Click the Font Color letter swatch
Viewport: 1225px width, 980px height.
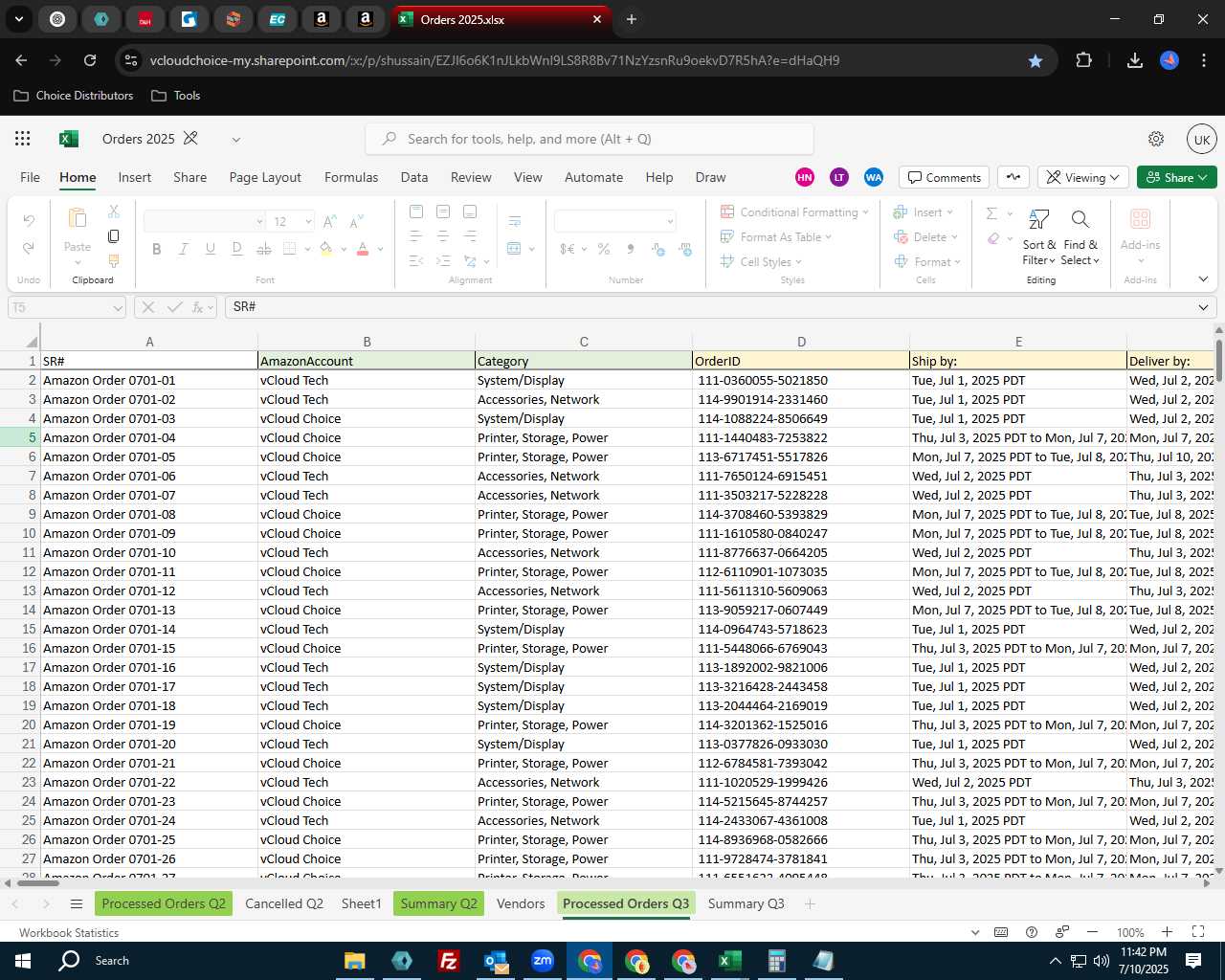(x=363, y=249)
